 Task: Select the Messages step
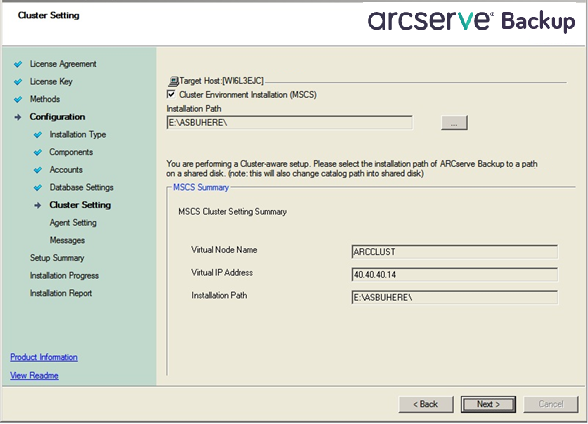(x=67, y=240)
